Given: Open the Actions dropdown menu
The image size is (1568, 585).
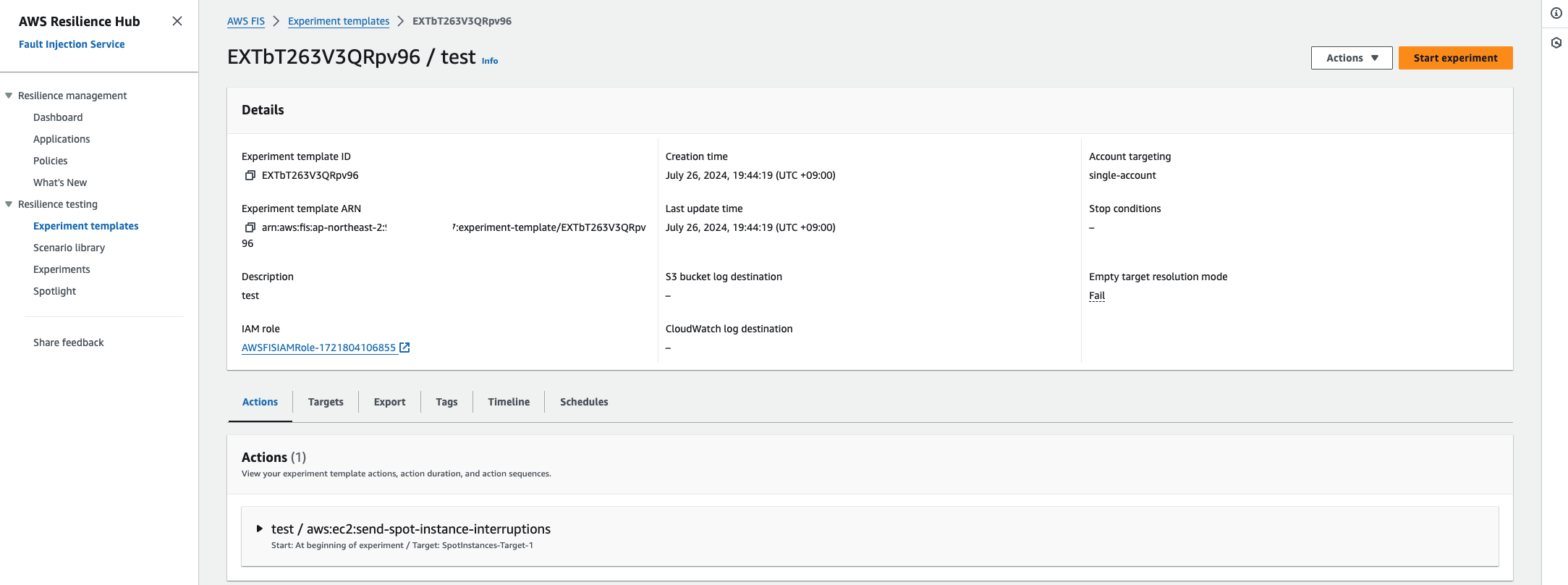Looking at the screenshot, I should (x=1352, y=58).
